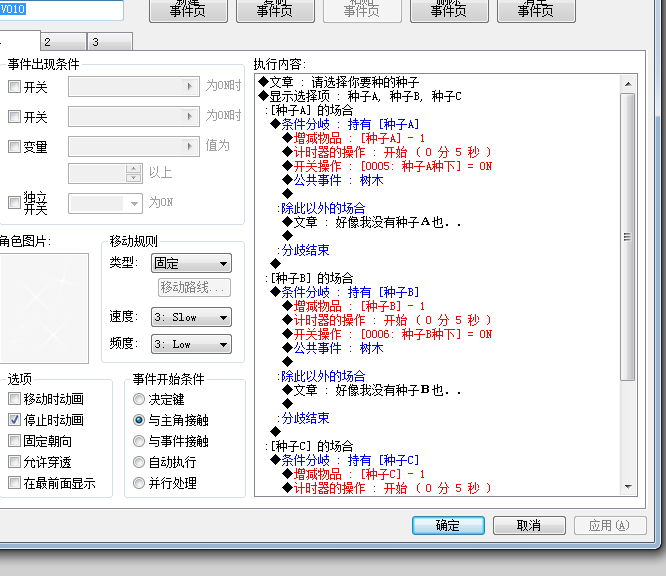Click the fourth 事件页 button (删除)
Viewport: 666px width, 576px height.
click(449, 10)
